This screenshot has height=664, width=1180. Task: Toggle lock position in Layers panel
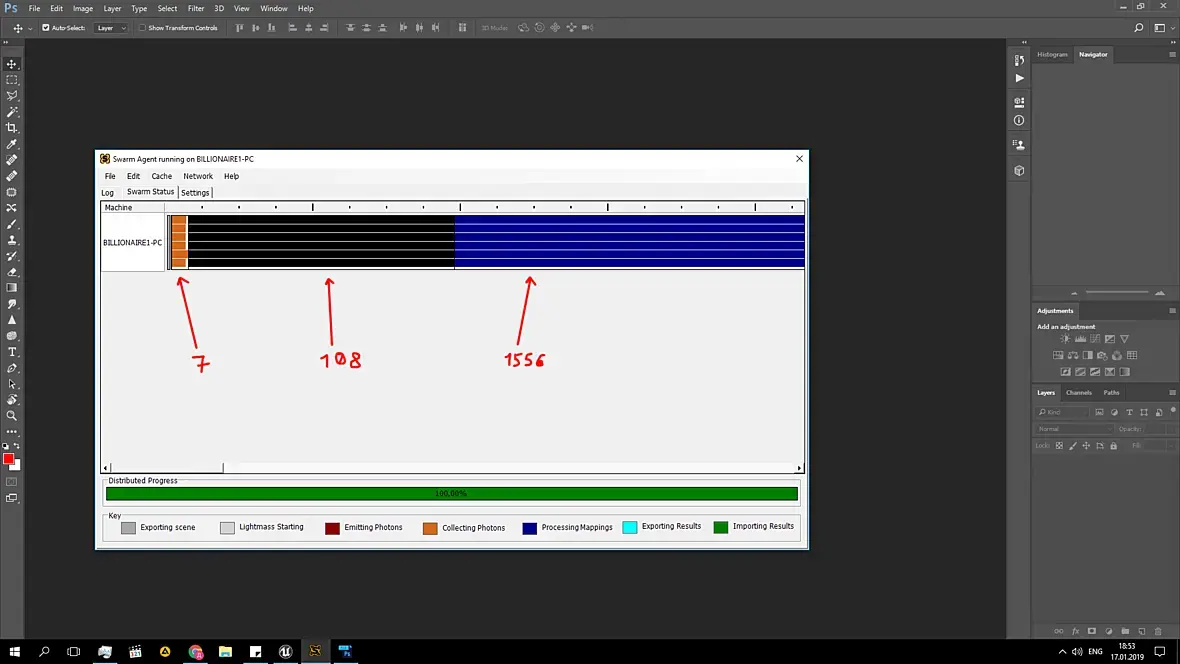1086,446
